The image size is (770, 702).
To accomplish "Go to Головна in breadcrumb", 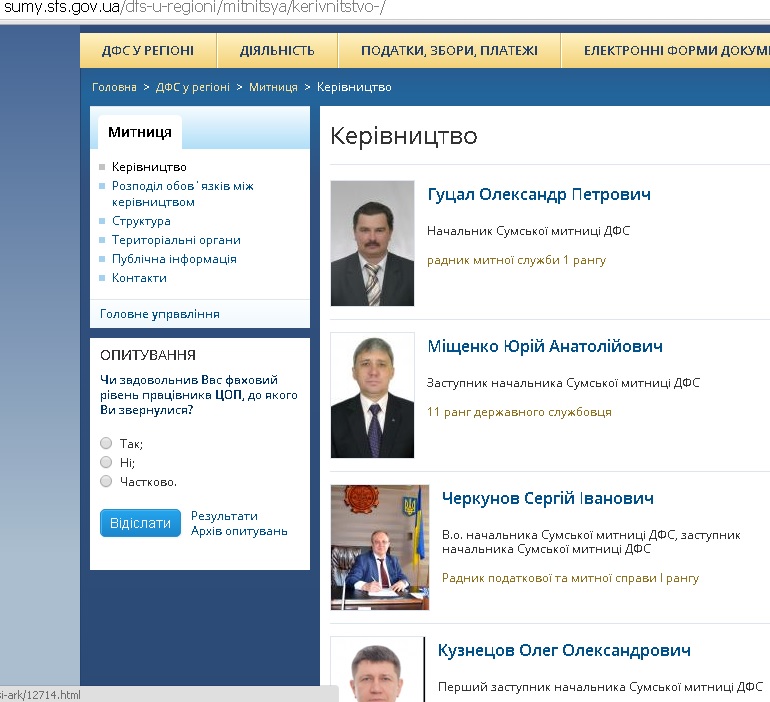I will 114,87.
